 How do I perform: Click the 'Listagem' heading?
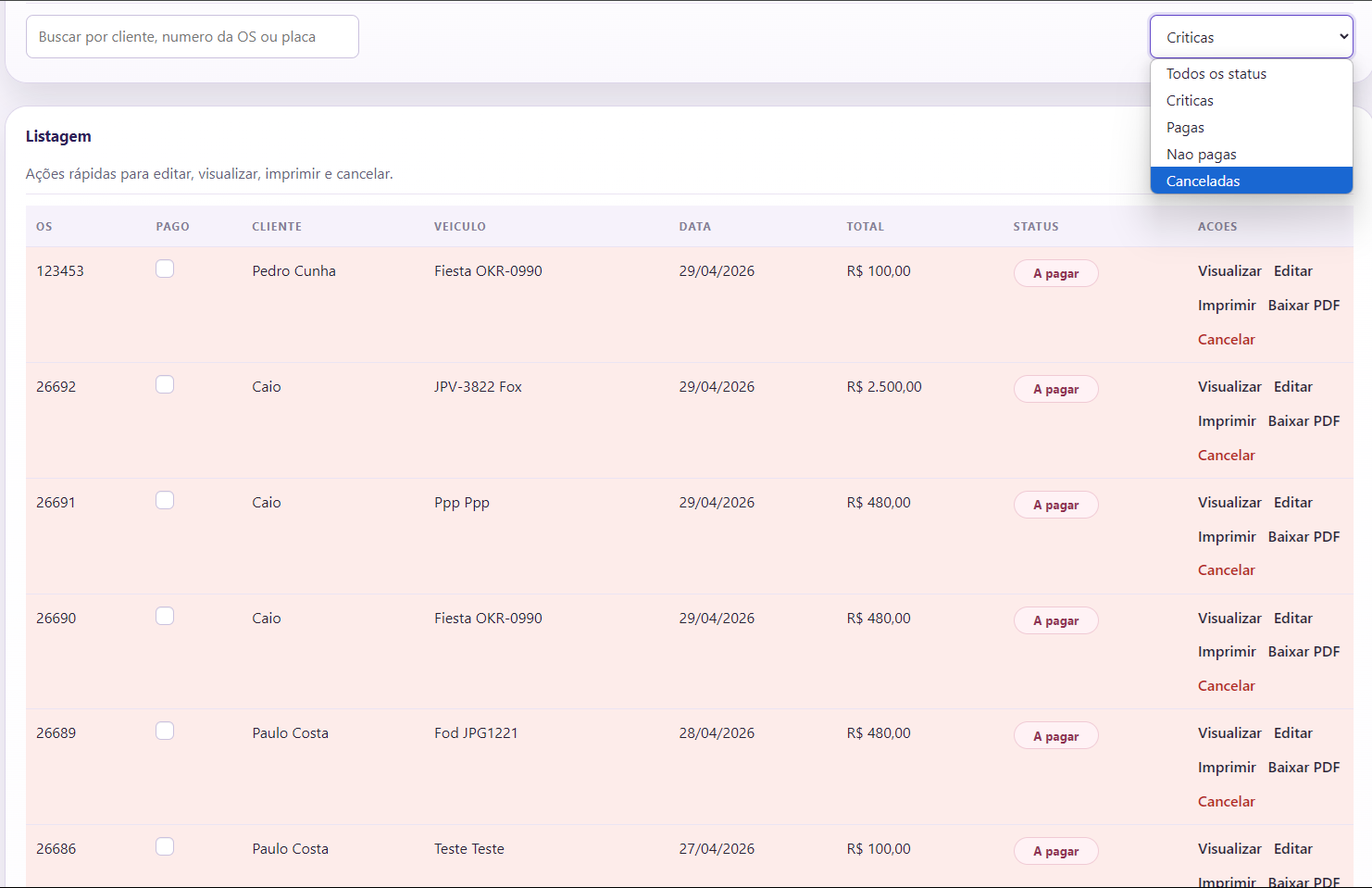[x=58, y=136]
